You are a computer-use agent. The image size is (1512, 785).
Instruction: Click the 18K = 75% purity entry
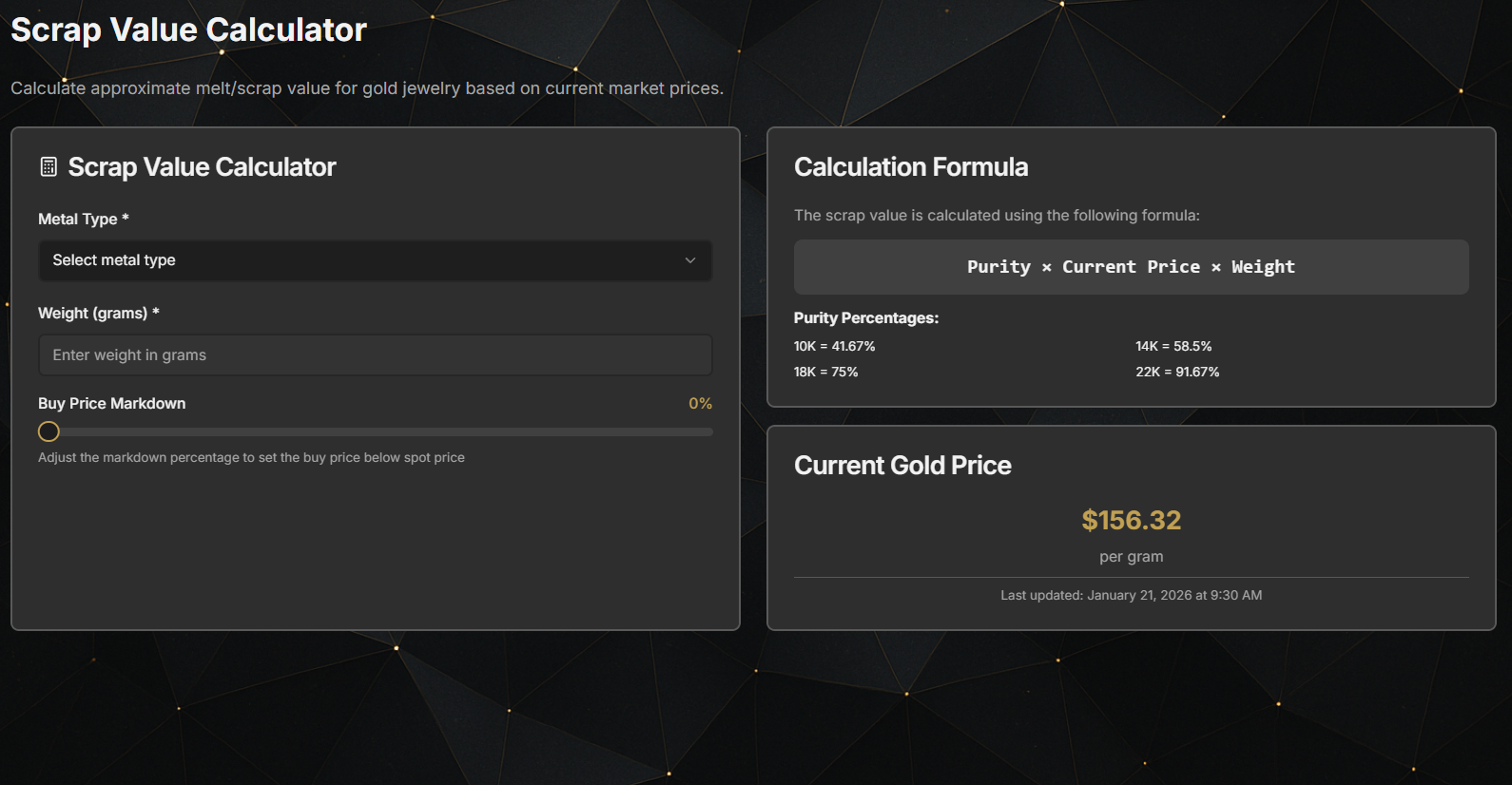click(825, 372)
